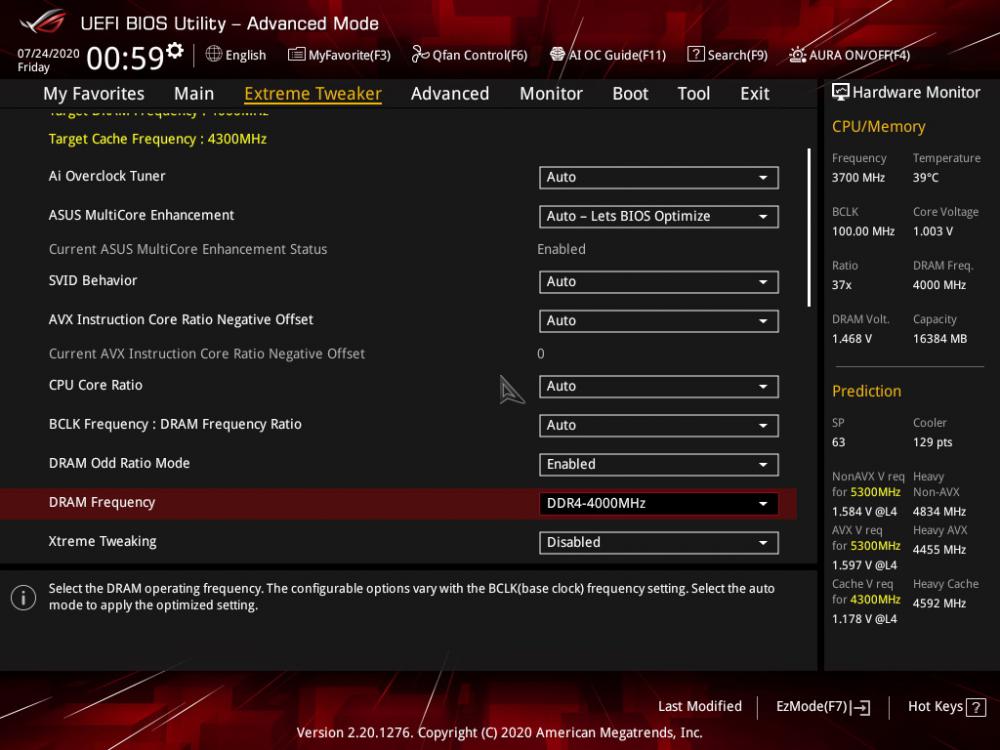The image size is (1000, 750).
Task: Select the DRAM Frequency row label
Action: [x=102, y=503]
